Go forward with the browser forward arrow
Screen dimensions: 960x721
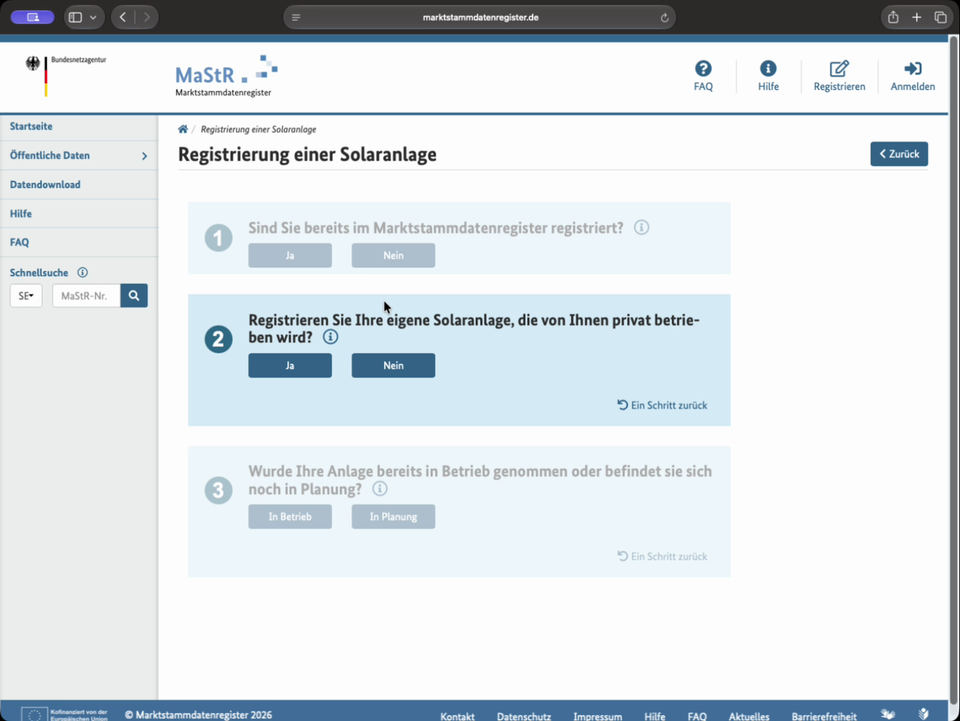coord(146,17)
